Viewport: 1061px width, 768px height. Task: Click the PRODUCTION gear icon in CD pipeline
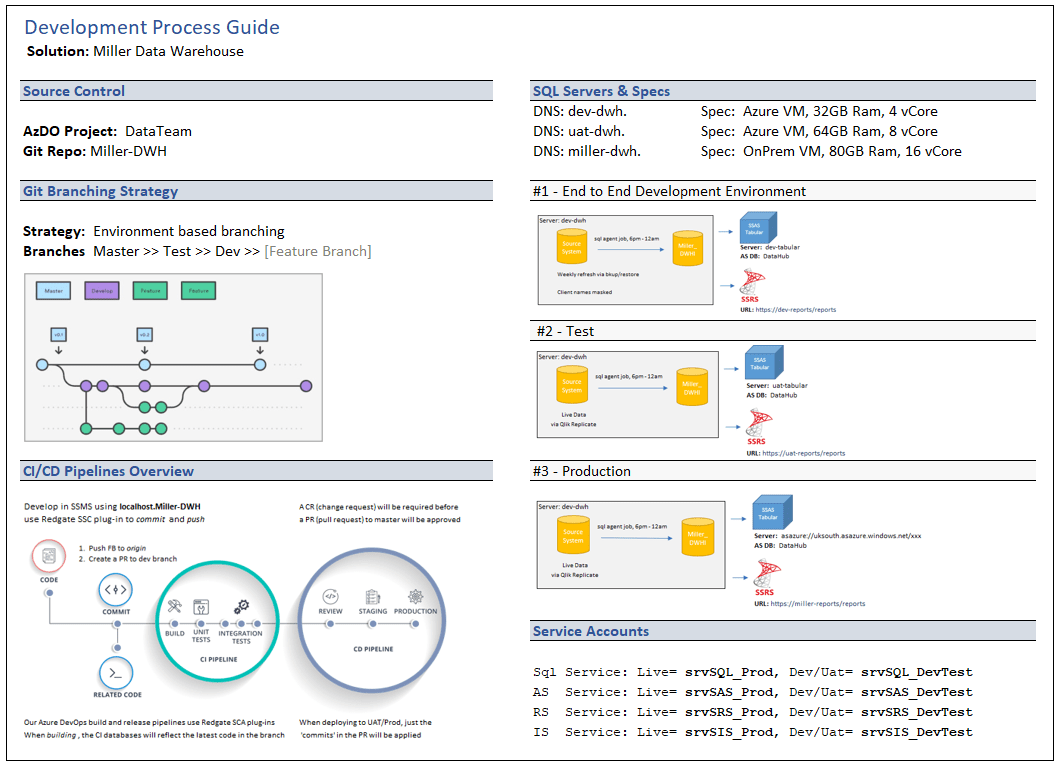tap(415, 596)
